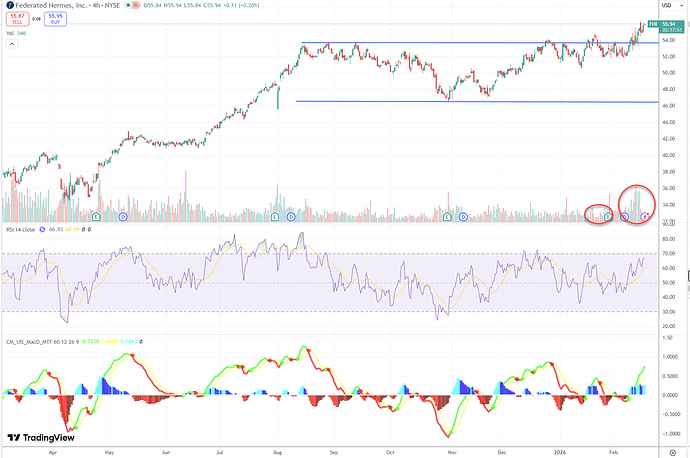The height and width of the screenshot is (458, 690).
Task: Click the 46.00 price axis label
Action: point(668,106)
